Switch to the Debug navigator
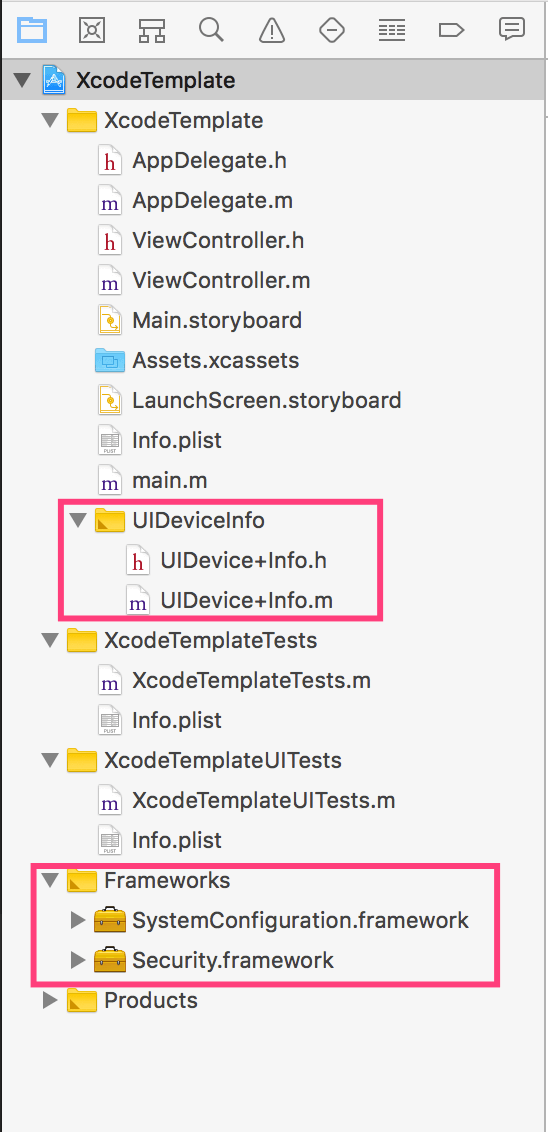This screenshot has width=548, height=1132. pyautogui.click(x=391, y=30)
